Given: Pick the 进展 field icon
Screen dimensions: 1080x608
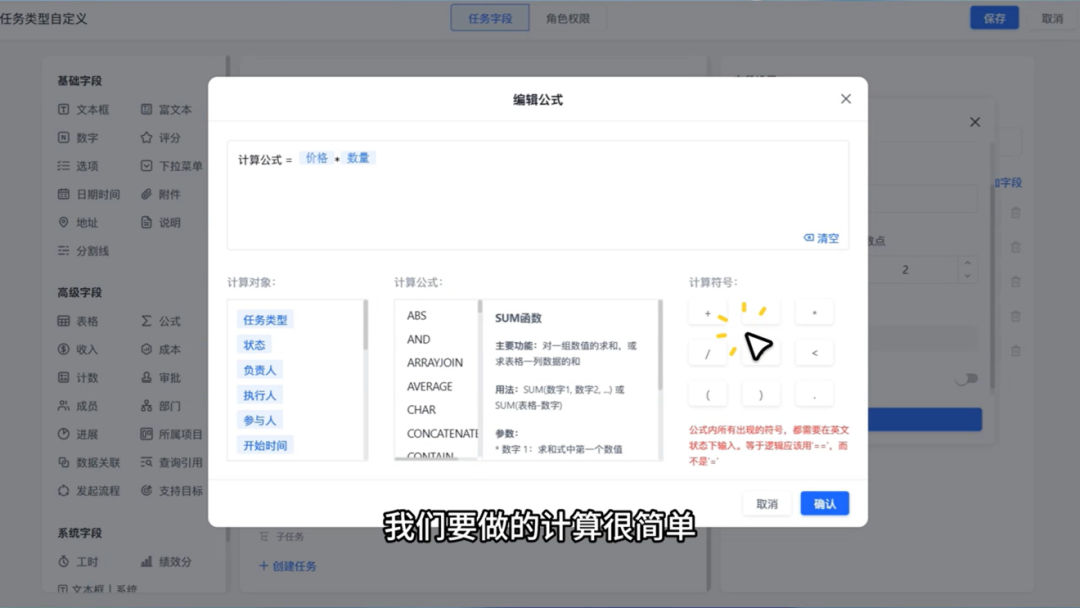Looking at the screenshot, I should pyautogui.click(x=63, y=434).
